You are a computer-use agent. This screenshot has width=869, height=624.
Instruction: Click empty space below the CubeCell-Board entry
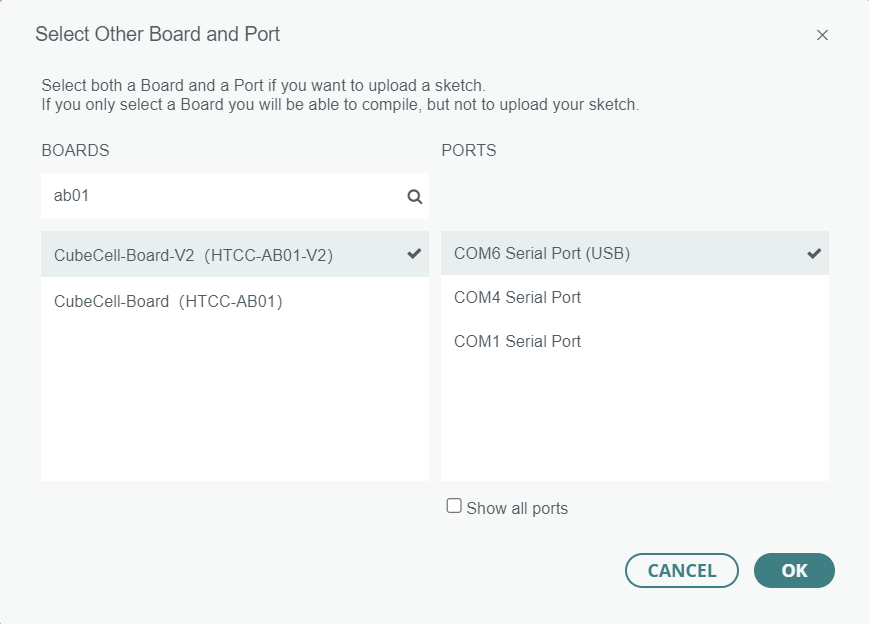tap(234, 400)
